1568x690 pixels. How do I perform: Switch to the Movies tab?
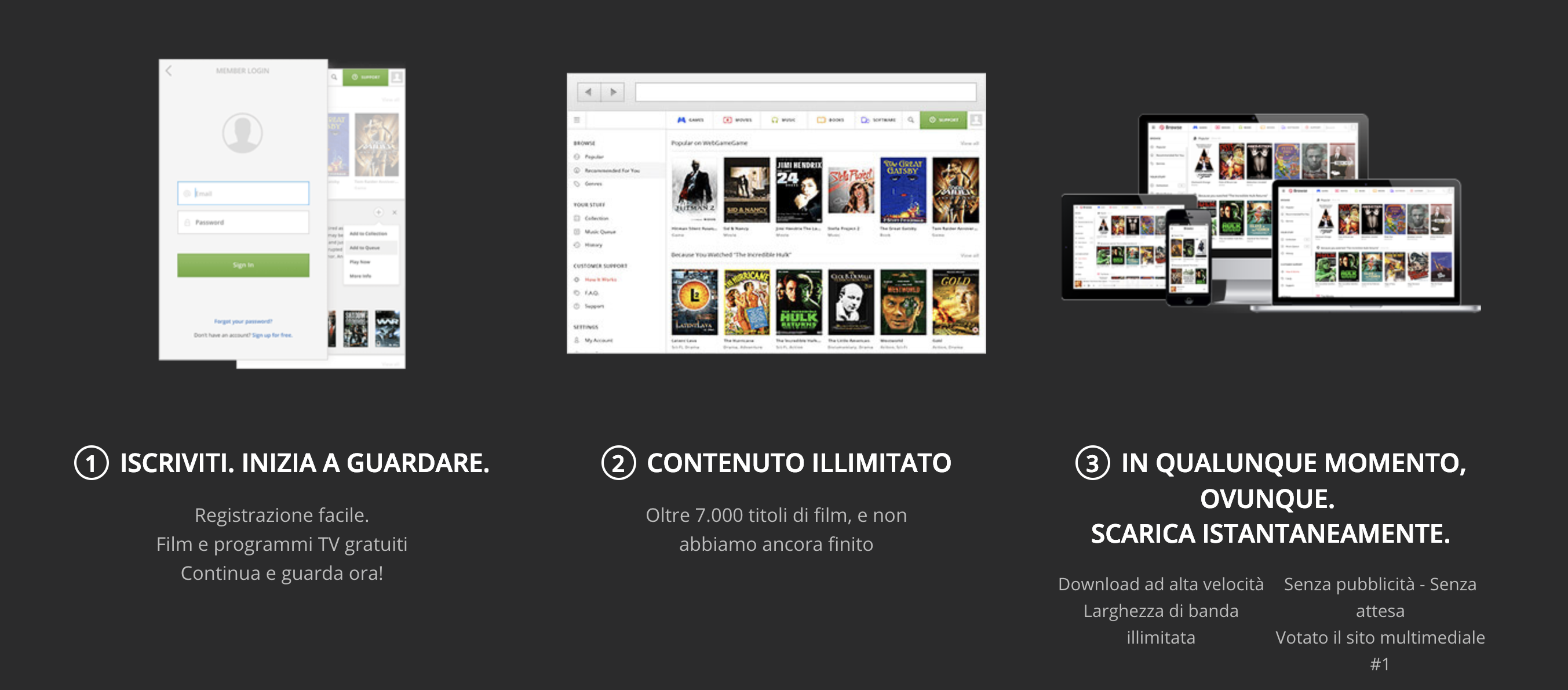(737, 120)
